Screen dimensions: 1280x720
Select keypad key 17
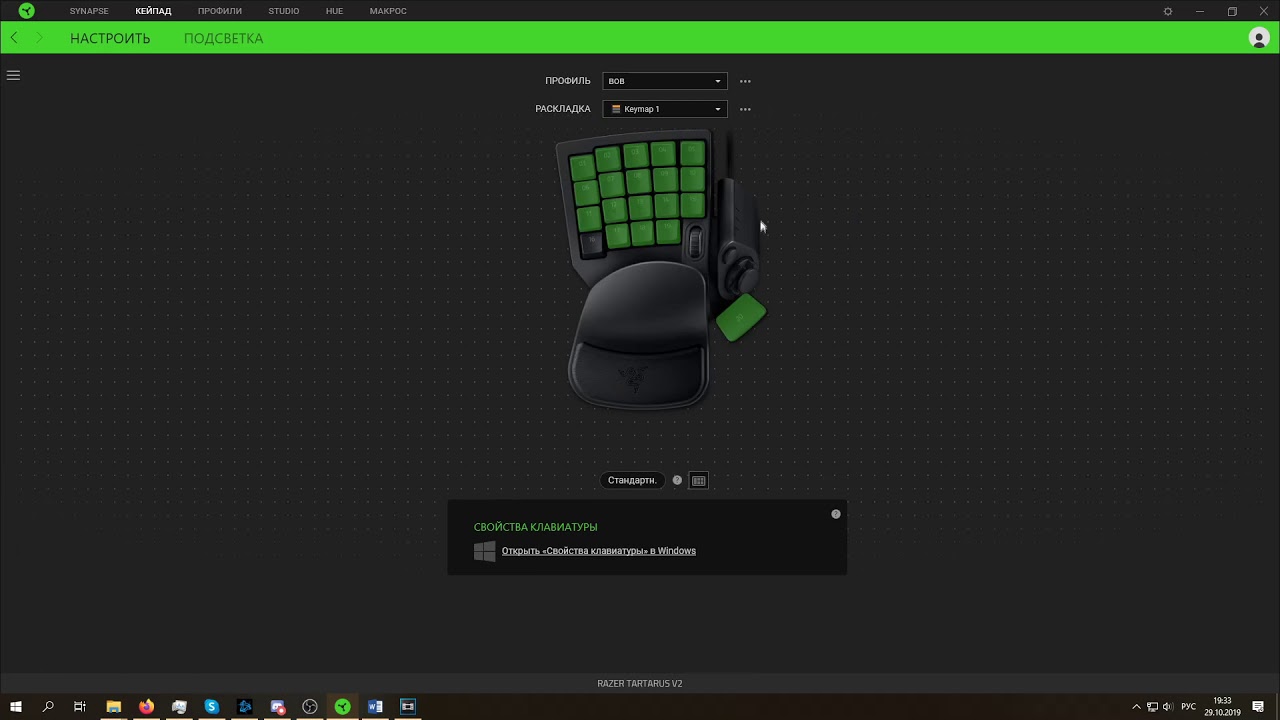618,235
